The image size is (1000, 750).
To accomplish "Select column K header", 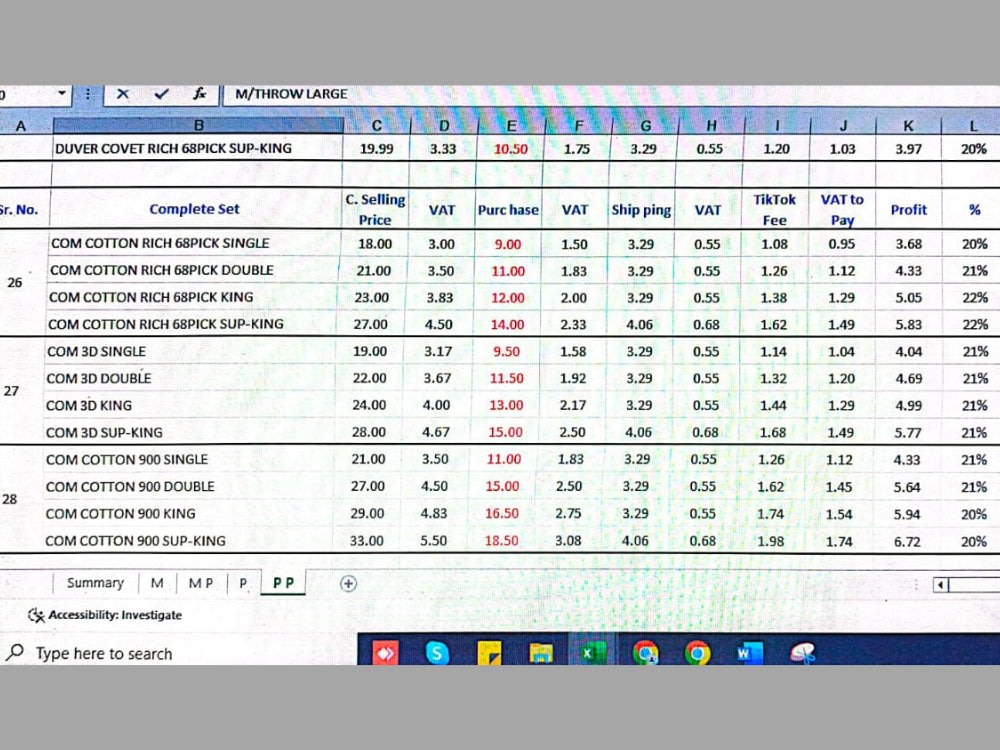I will tap(909, 126).
